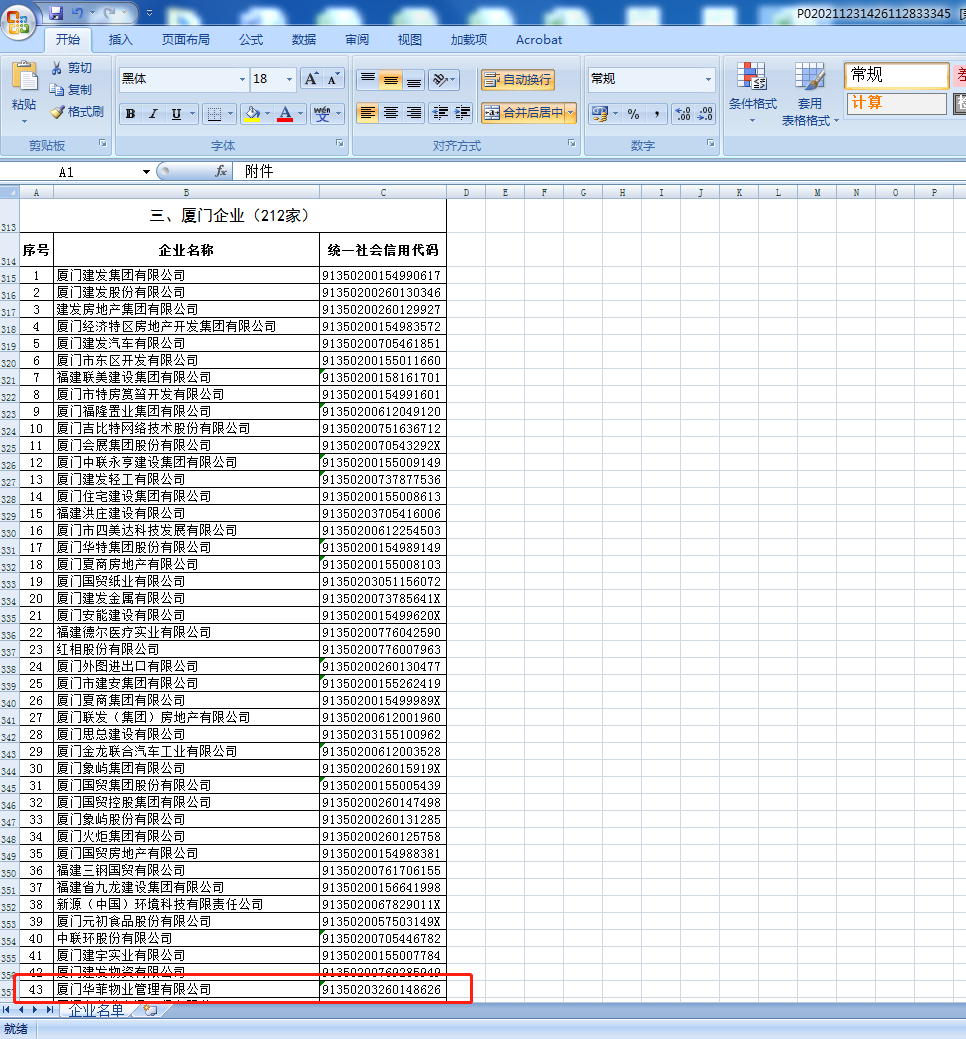
Task: Apply the fill color paint bucket
Action: point(252,114)
